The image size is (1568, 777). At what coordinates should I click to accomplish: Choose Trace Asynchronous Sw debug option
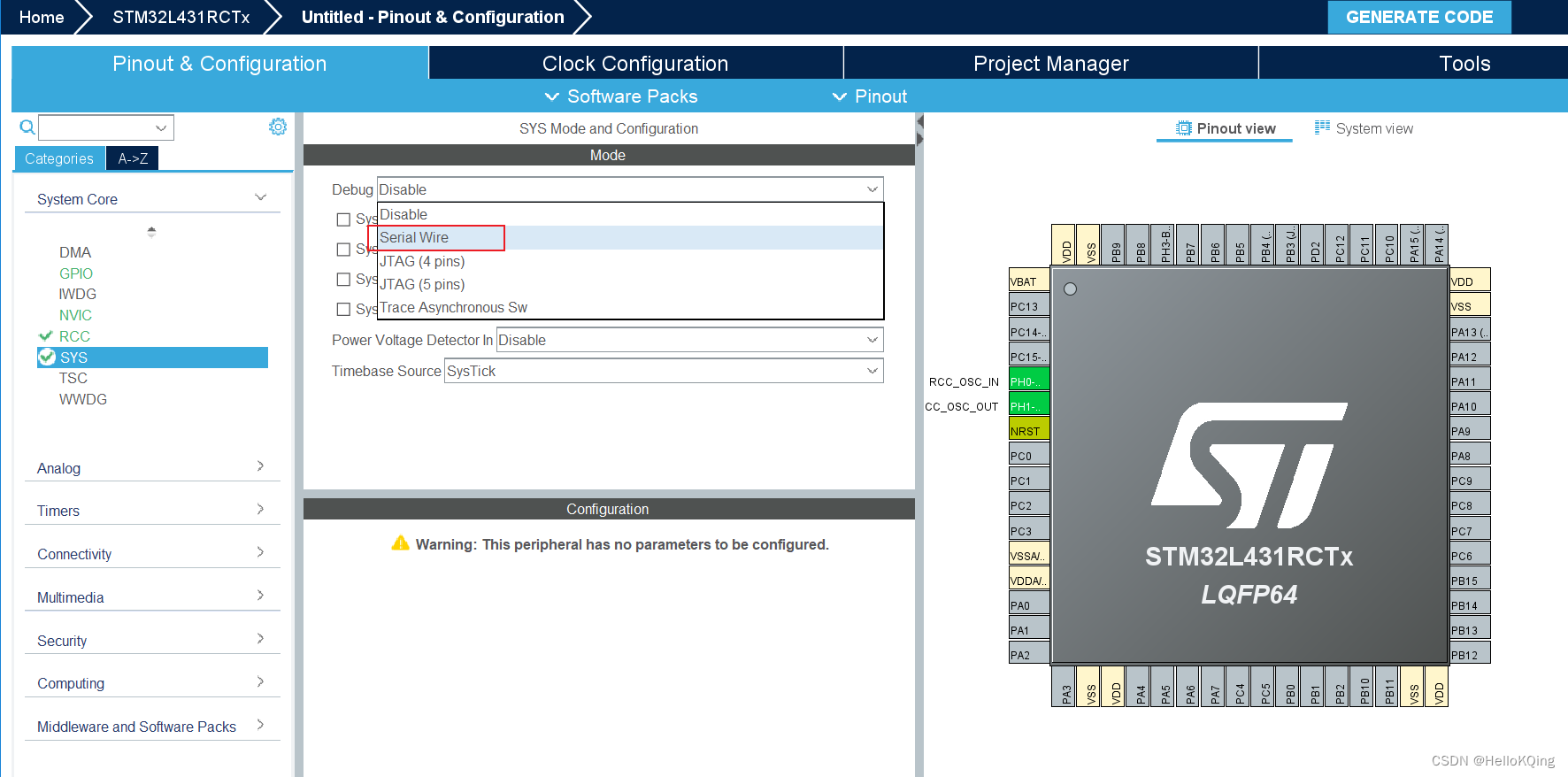pos(630,307)
